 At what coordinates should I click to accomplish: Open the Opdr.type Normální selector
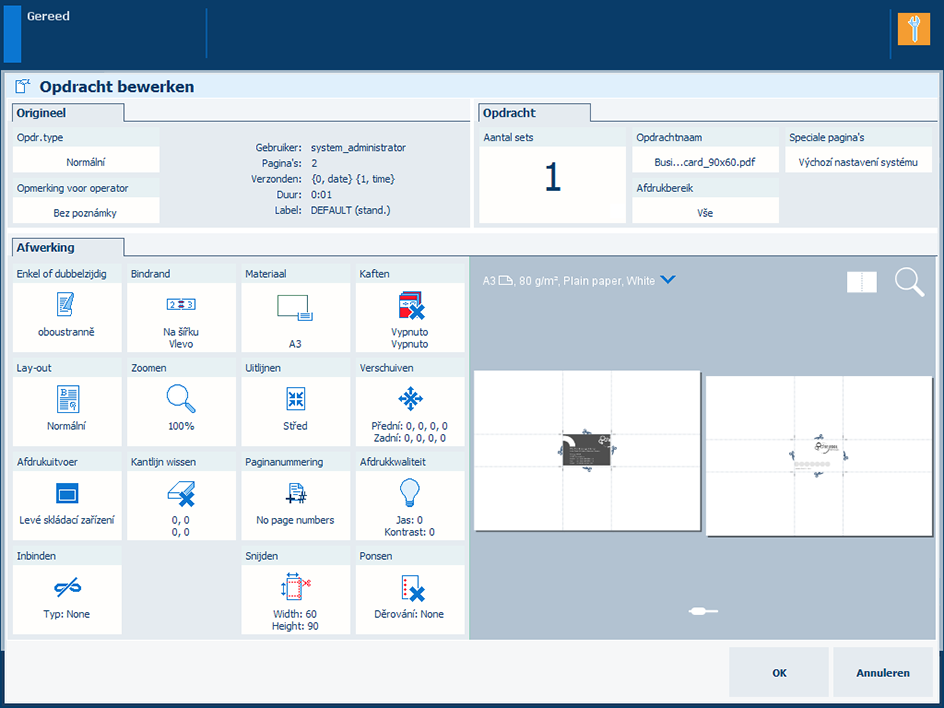[x=86, y=161]
